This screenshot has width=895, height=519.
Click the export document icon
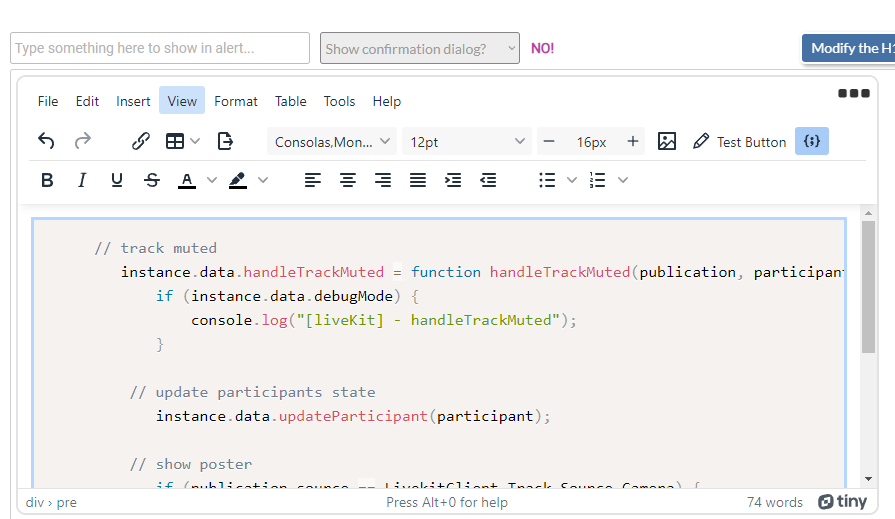click(225, 140)
